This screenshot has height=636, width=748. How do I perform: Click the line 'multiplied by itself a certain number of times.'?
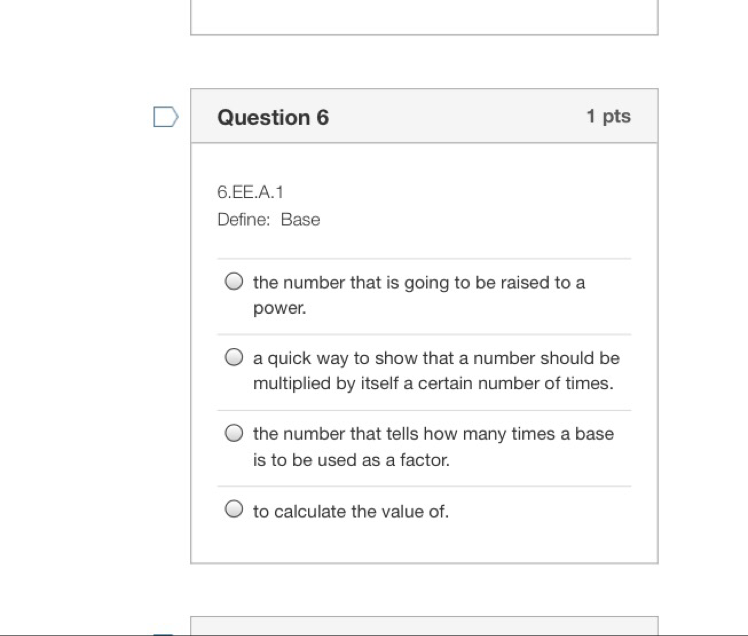[433, 383]
